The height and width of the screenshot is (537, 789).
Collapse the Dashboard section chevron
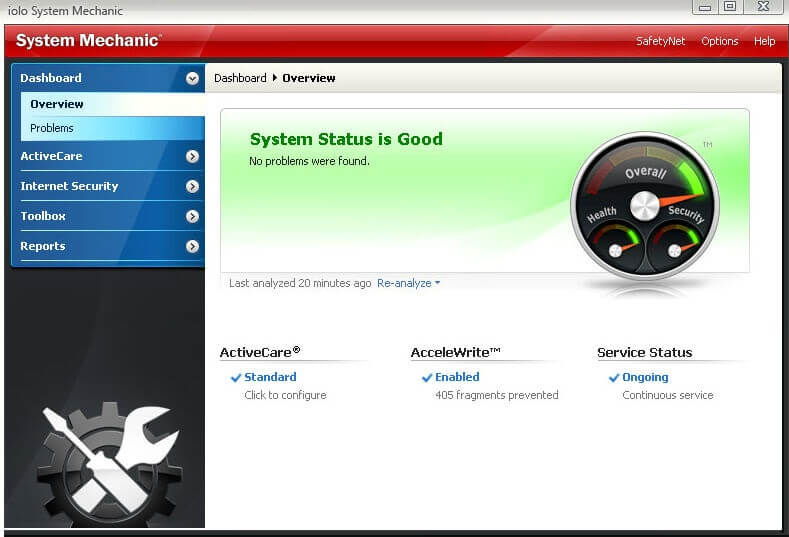[192, 78]
